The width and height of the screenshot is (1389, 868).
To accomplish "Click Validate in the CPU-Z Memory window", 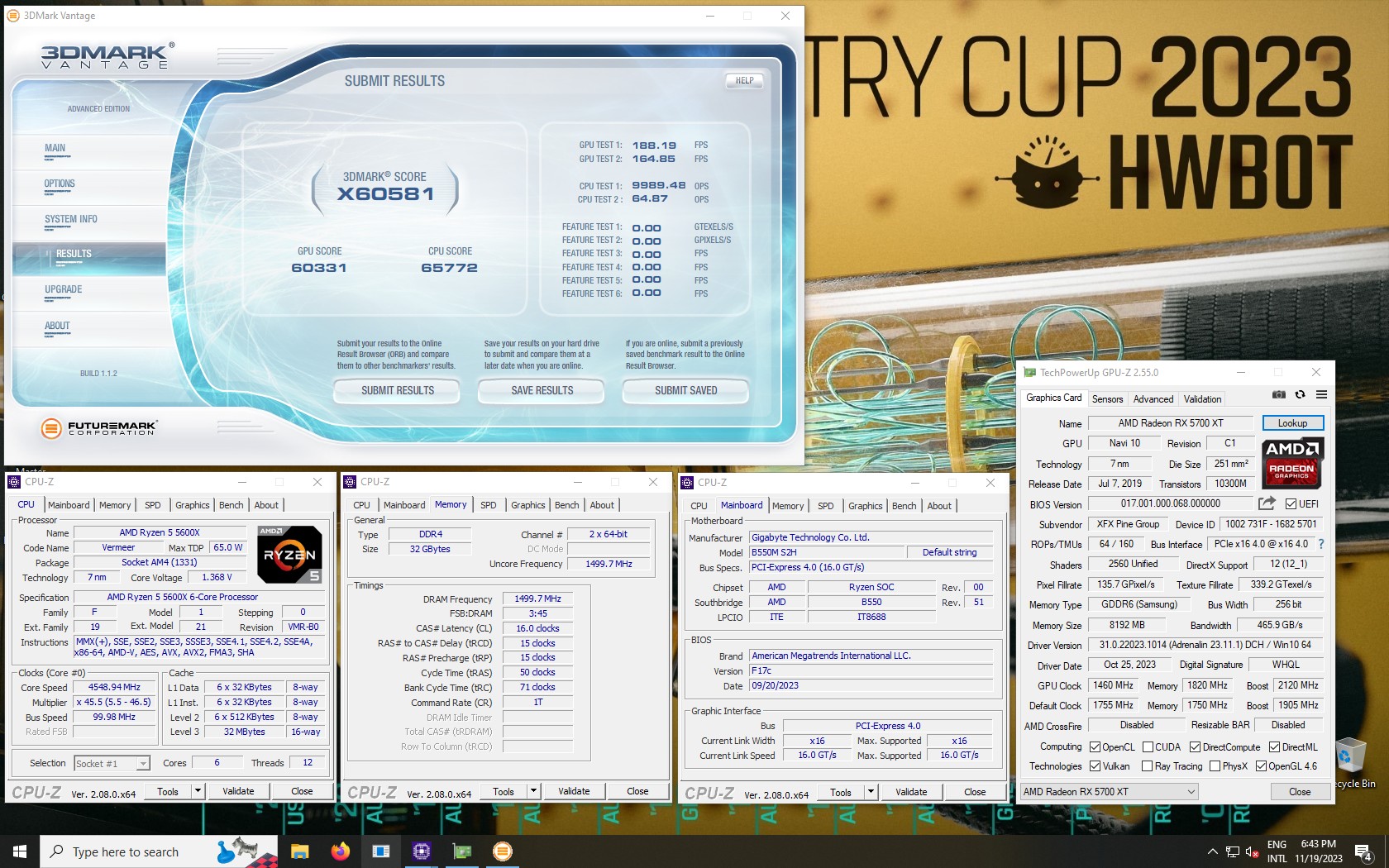I will pyautogui.click(x=574, y=791).
